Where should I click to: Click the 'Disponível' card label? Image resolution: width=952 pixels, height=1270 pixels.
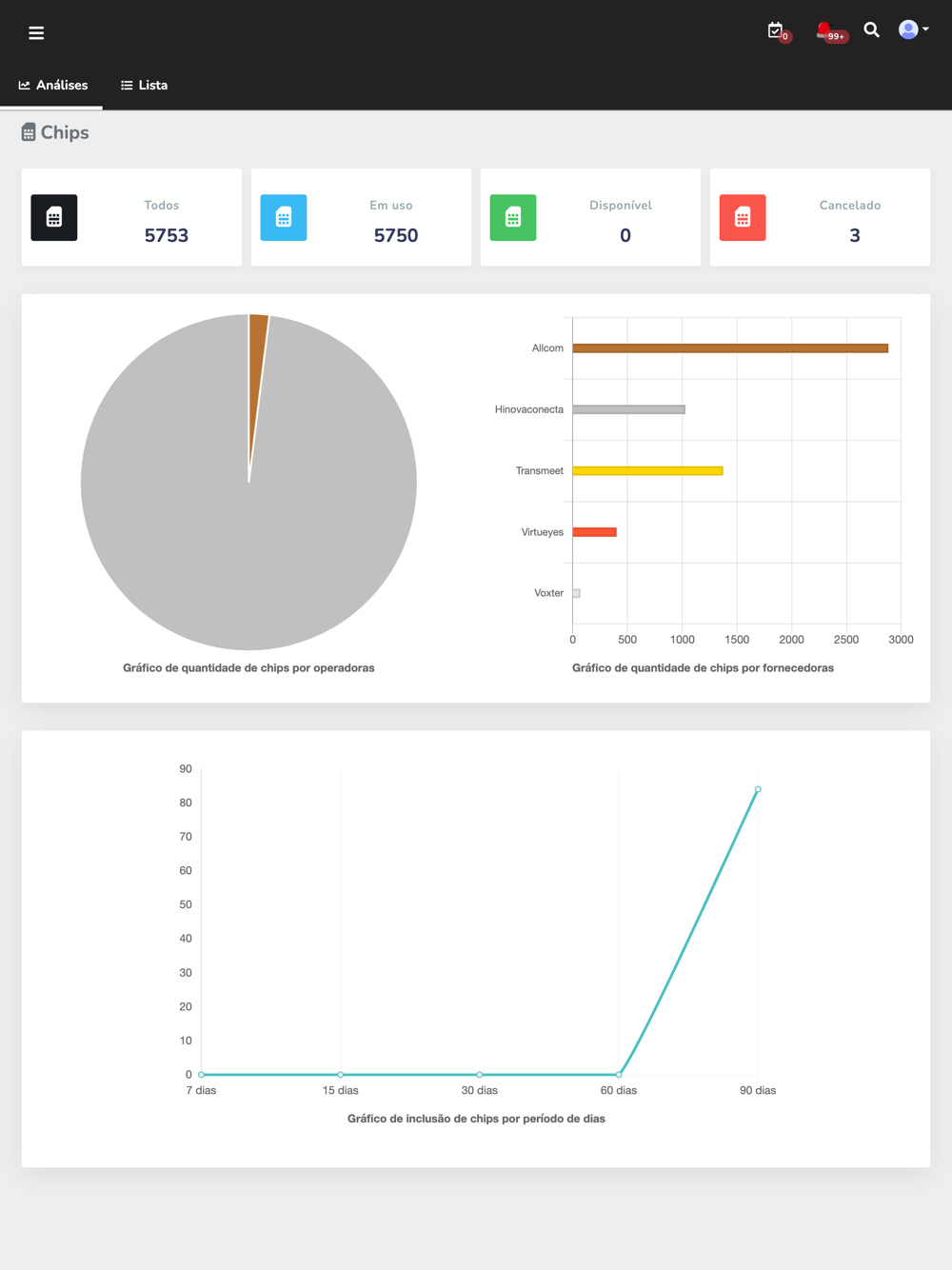tap(621, 205)
